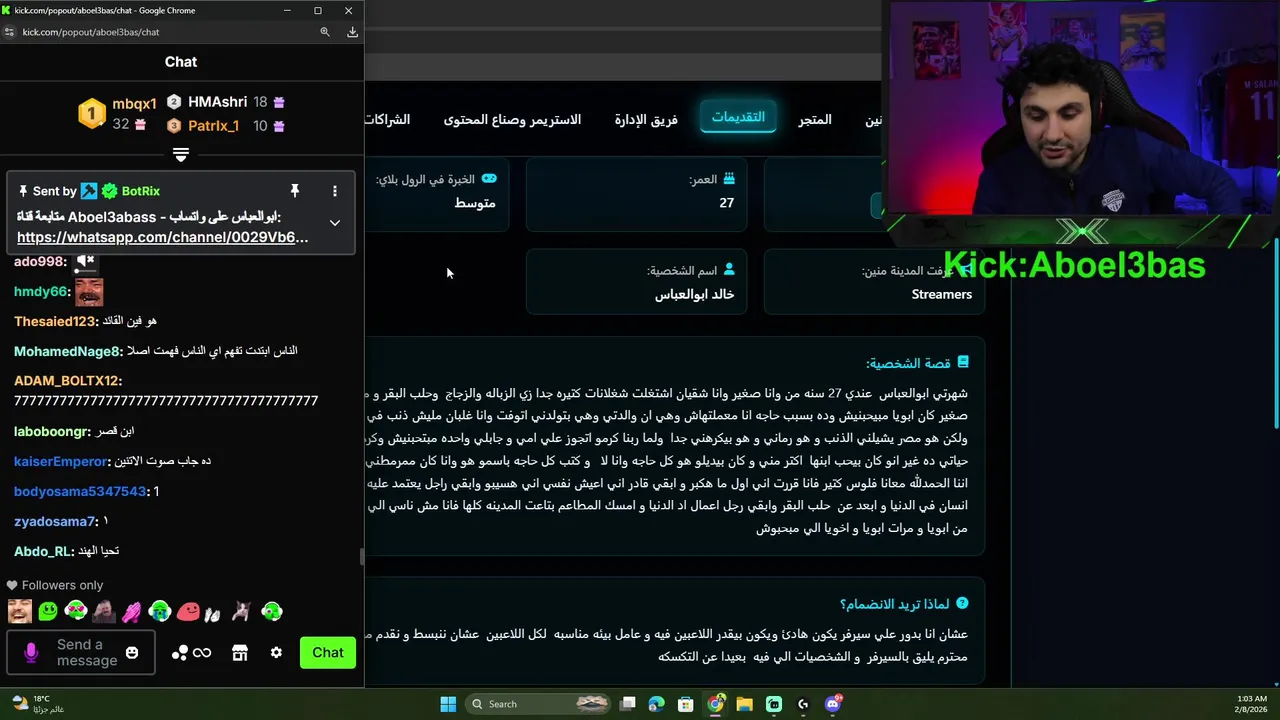Click the taskbar Search box
Image resolution: width=1280 pixels, height=720 pixels.
539,704
